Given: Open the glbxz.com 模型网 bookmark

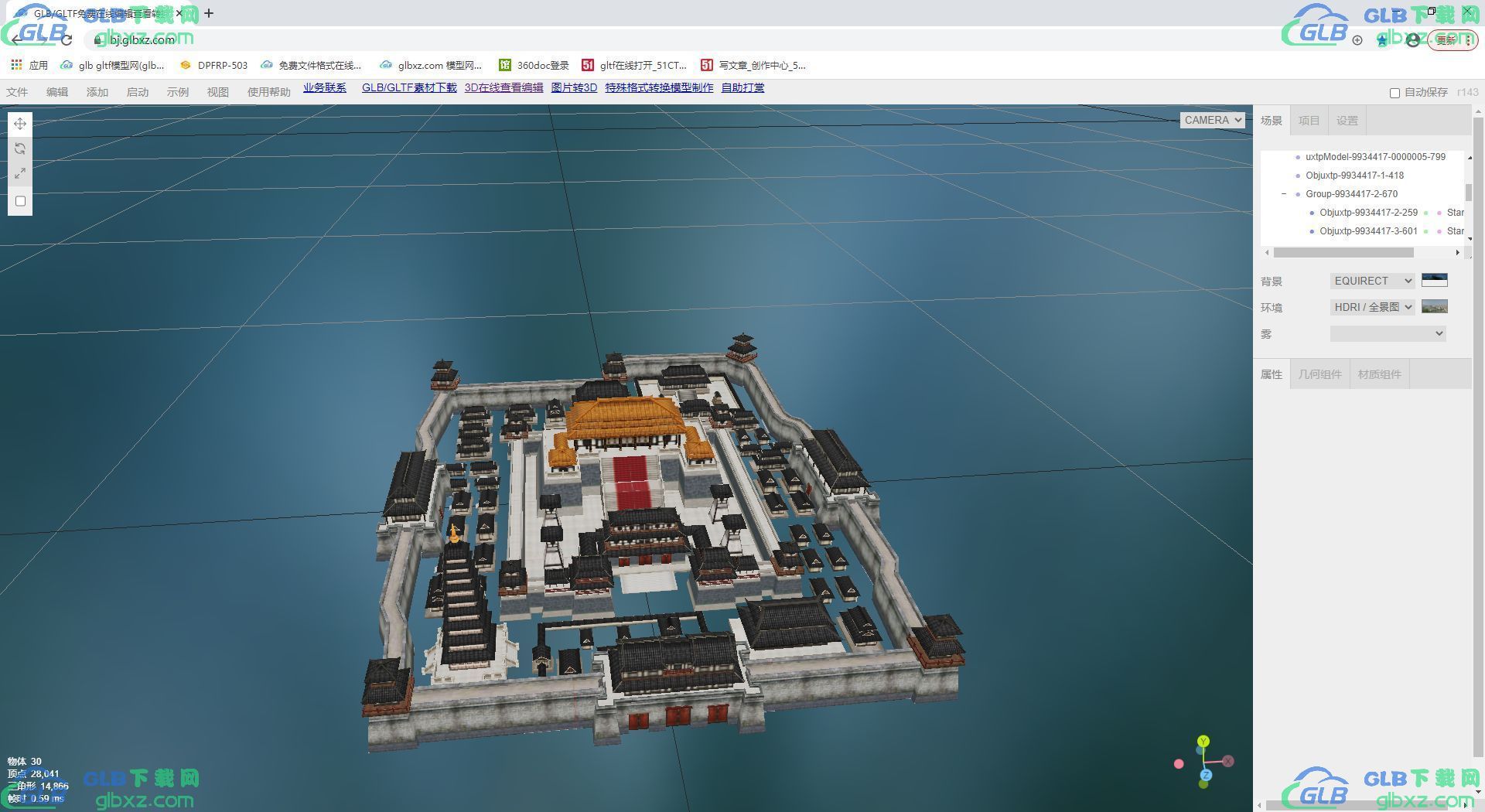Looking at the screenshot, I should coord(431,65).
